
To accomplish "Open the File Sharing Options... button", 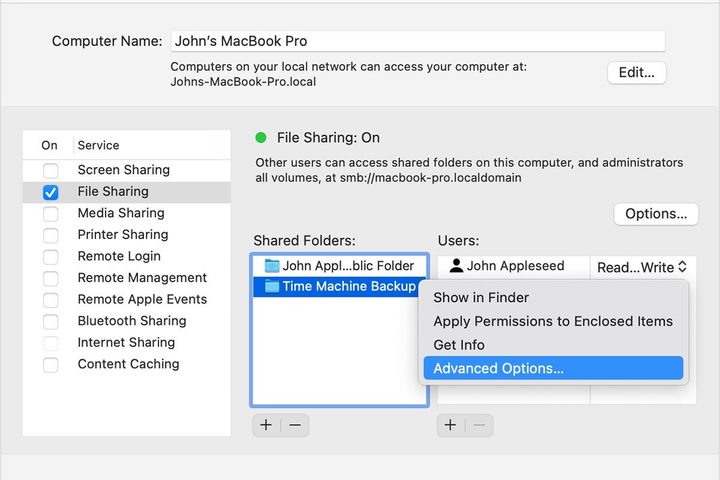I will [x=656, y=214].
